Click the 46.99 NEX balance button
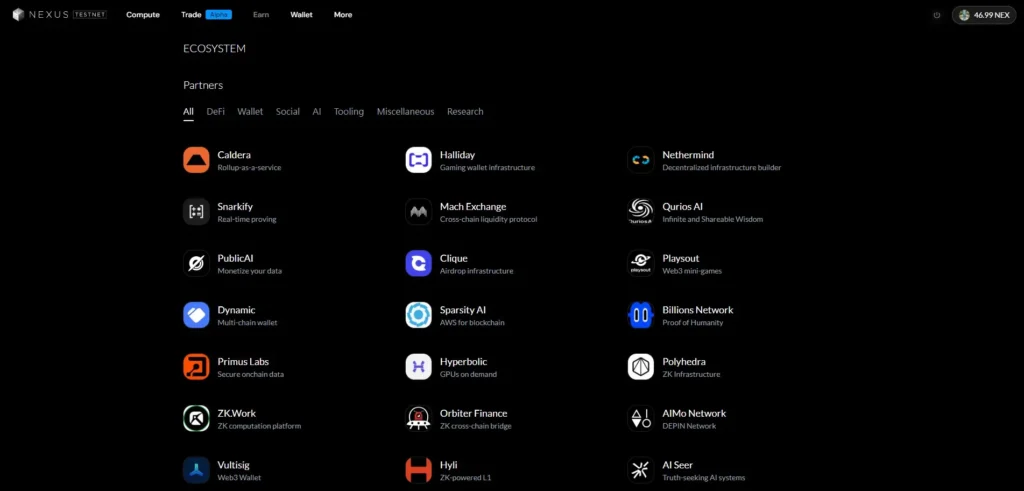The width and height of the screenshot is (1024, 491). coord(984,15)
